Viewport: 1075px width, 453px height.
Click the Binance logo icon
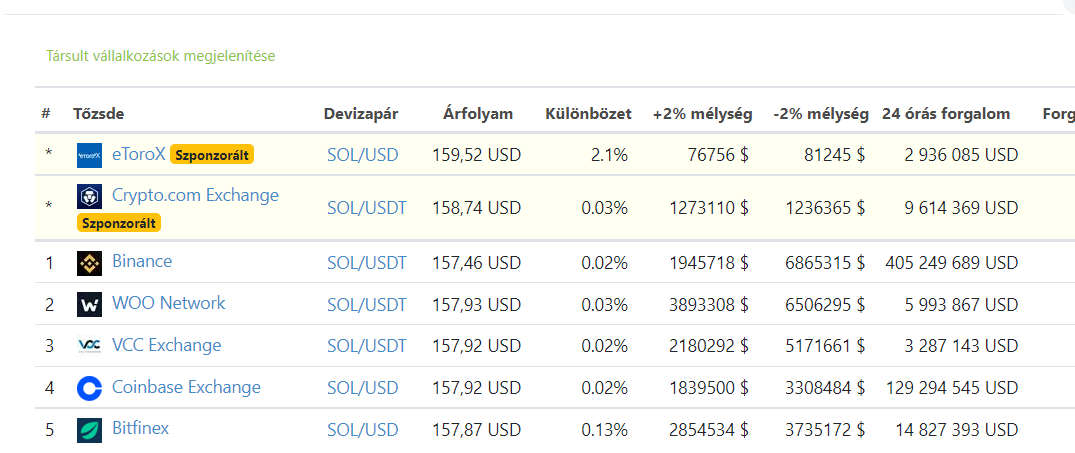[x=89, y=263]
